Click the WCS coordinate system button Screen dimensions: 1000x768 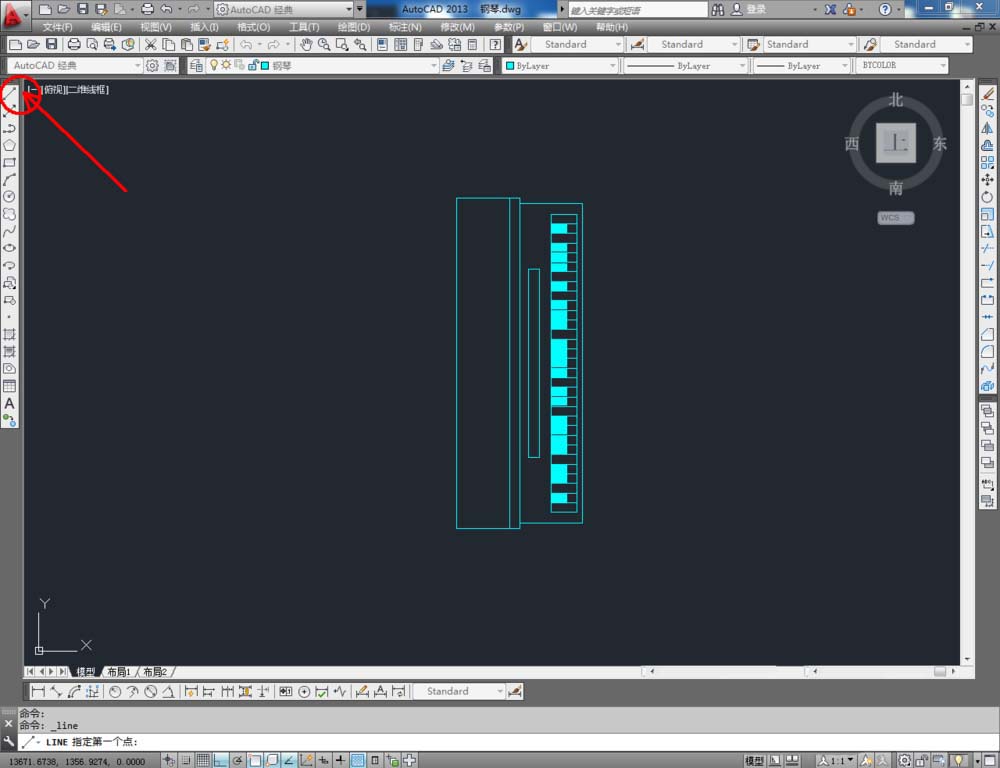895,218
